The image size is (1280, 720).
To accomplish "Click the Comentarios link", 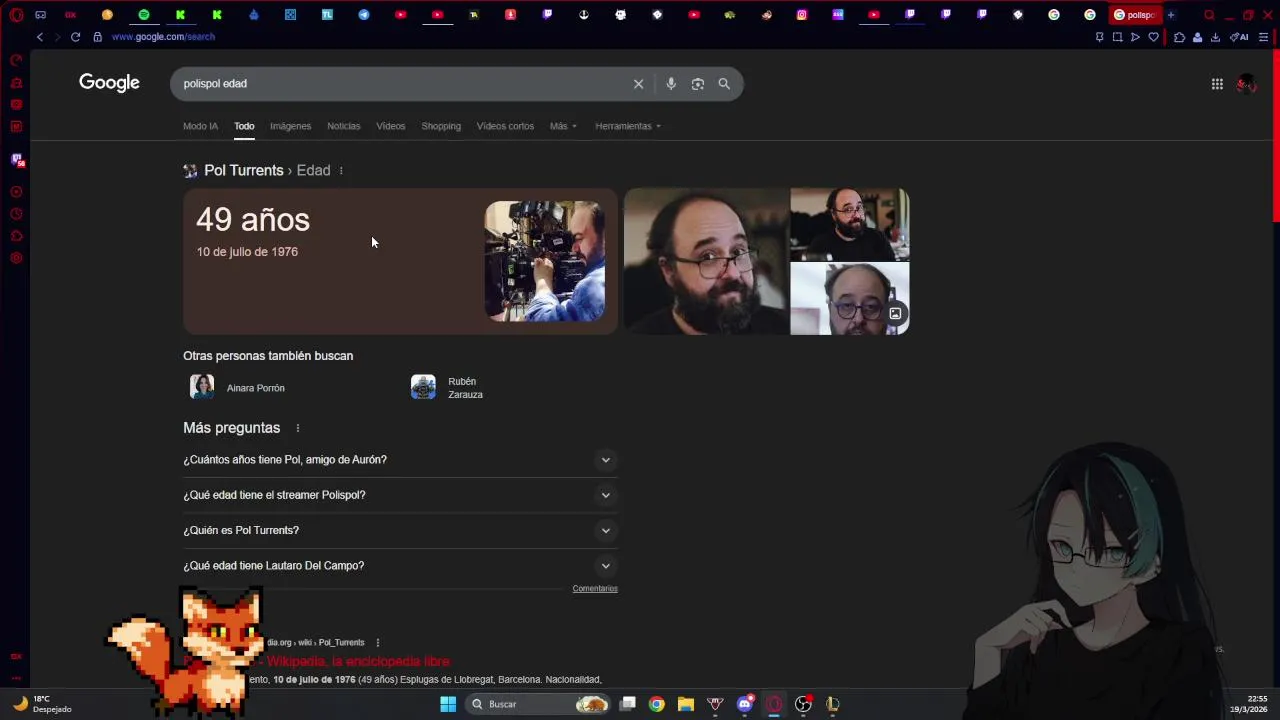I will click(595, 589).
